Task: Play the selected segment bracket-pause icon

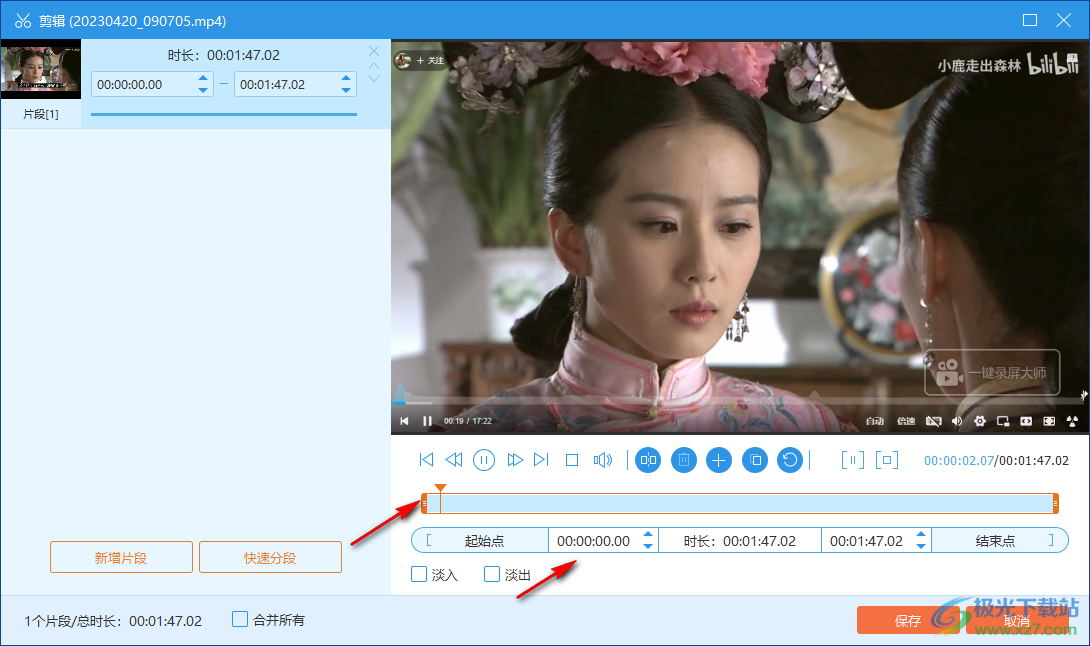Action: pos(853,460)
